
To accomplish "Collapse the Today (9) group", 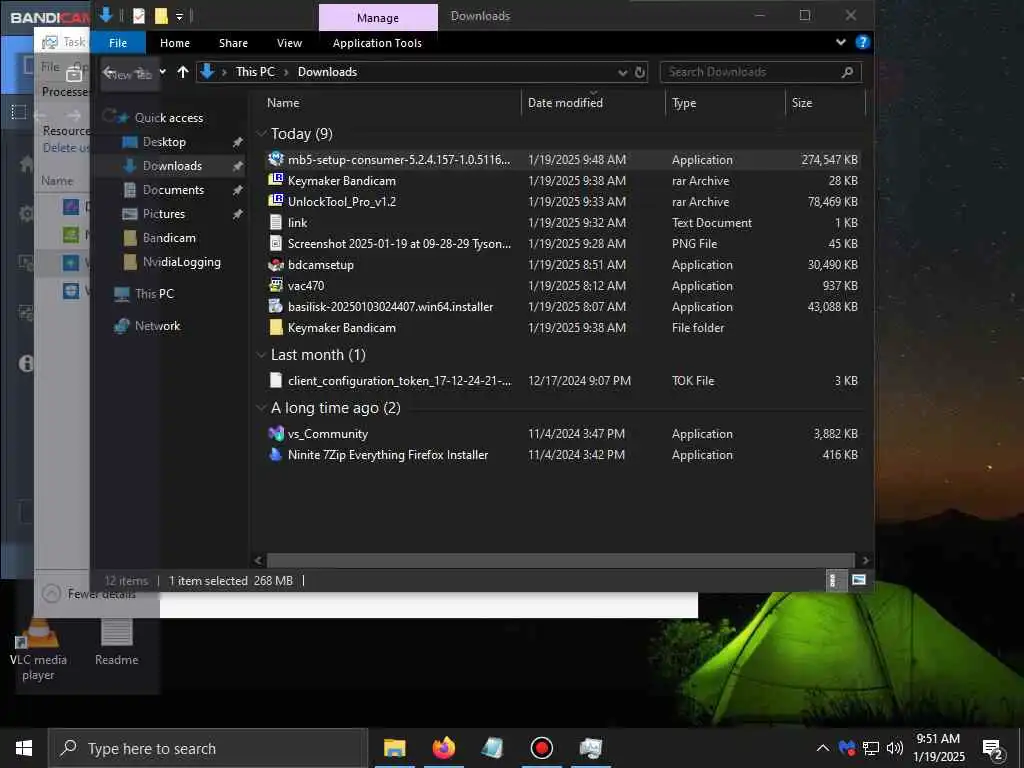I will point(261,134).
